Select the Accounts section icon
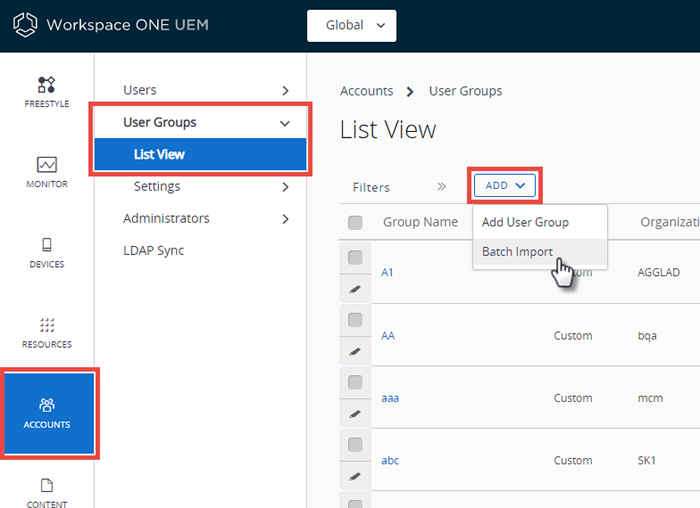 pos(47,405)
